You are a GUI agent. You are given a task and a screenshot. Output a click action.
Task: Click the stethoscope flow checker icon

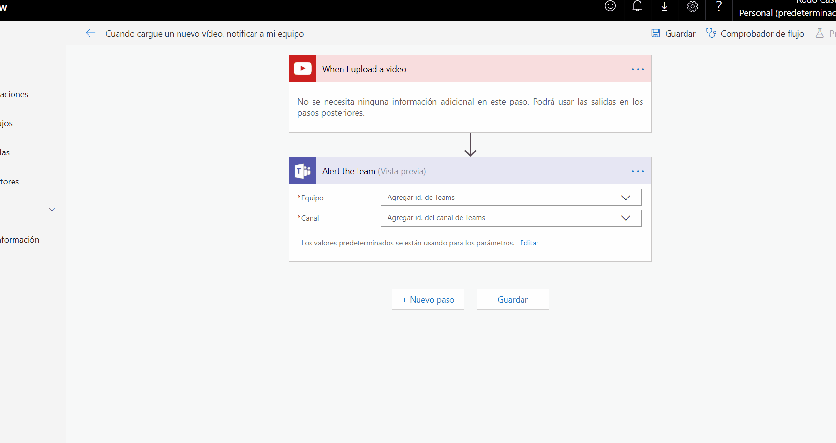coord(711,34)
